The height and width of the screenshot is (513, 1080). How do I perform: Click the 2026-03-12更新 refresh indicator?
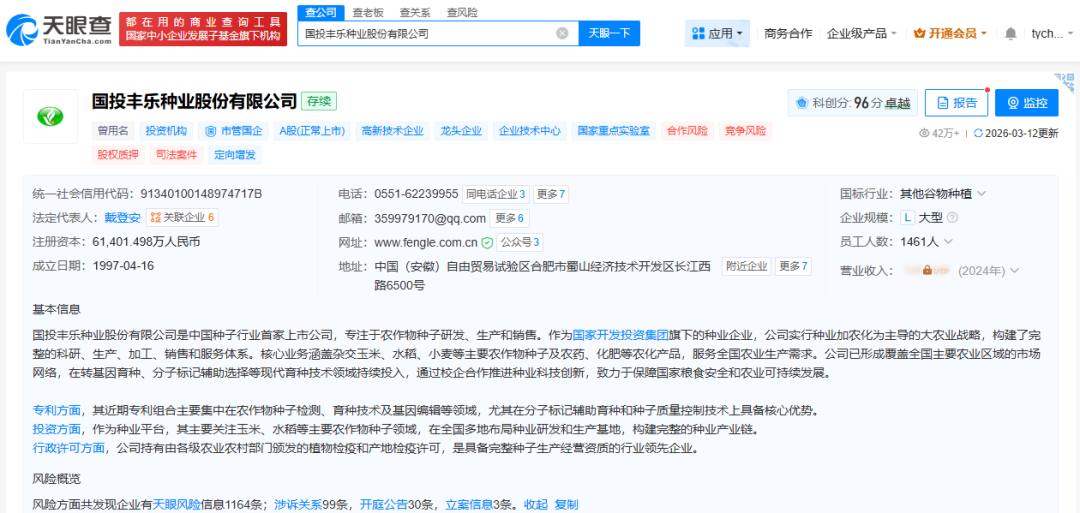tap(1016, 134)
